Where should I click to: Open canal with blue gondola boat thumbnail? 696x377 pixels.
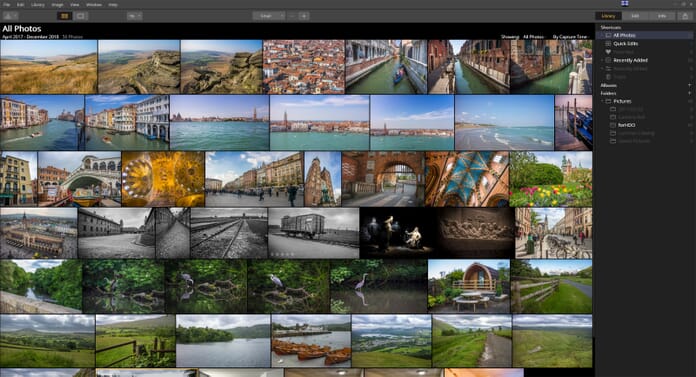pyautogui.click(x=386, y=67)
